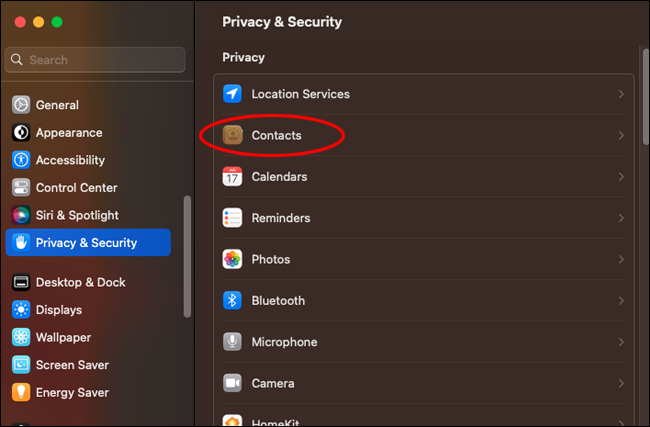Click the sidebar scrollbar
The width and height of the screenshot is (650, 427).
(x=187, y=255)
